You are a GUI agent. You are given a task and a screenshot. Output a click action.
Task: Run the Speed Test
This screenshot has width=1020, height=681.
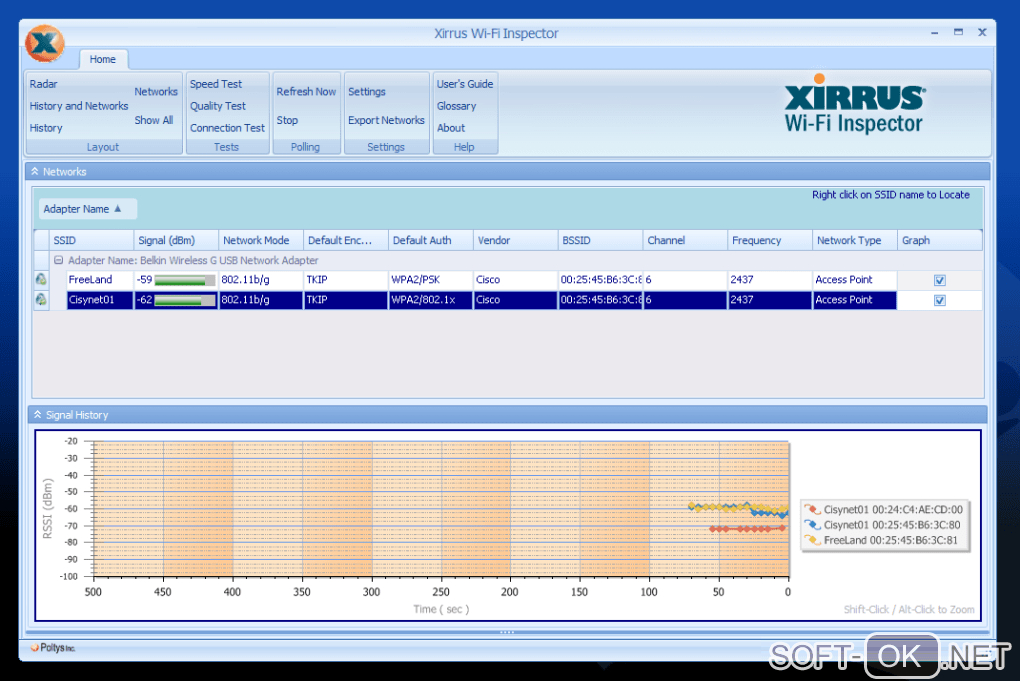[x=216, y=84]
